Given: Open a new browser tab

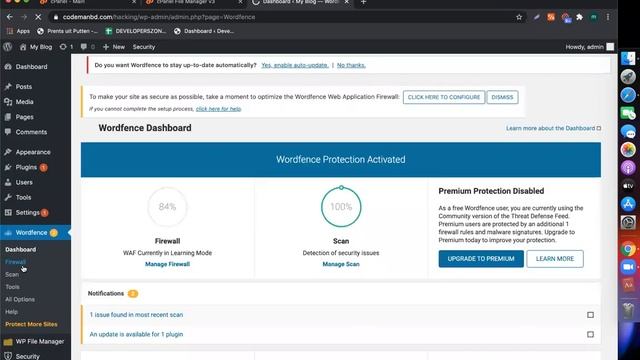Looking at the screenshot, I should (363, 2).
